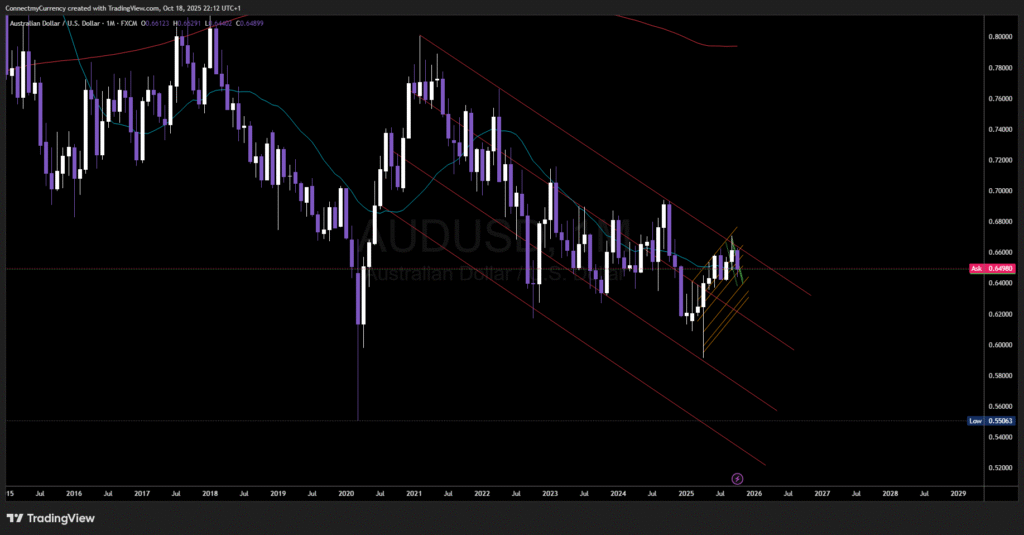Image resolution: width=1024 pixels, height=535 pixels.
Task: Click the 0.55063 low price value
Action: point(1002,421)
